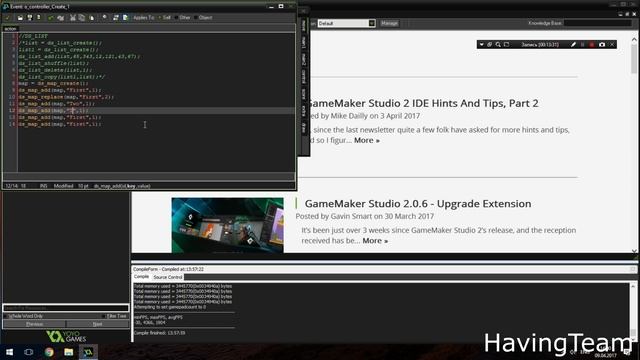640x360 pixels.
Task: Open File Explorer from the taskbar
Action: click(x=69, y=352)
